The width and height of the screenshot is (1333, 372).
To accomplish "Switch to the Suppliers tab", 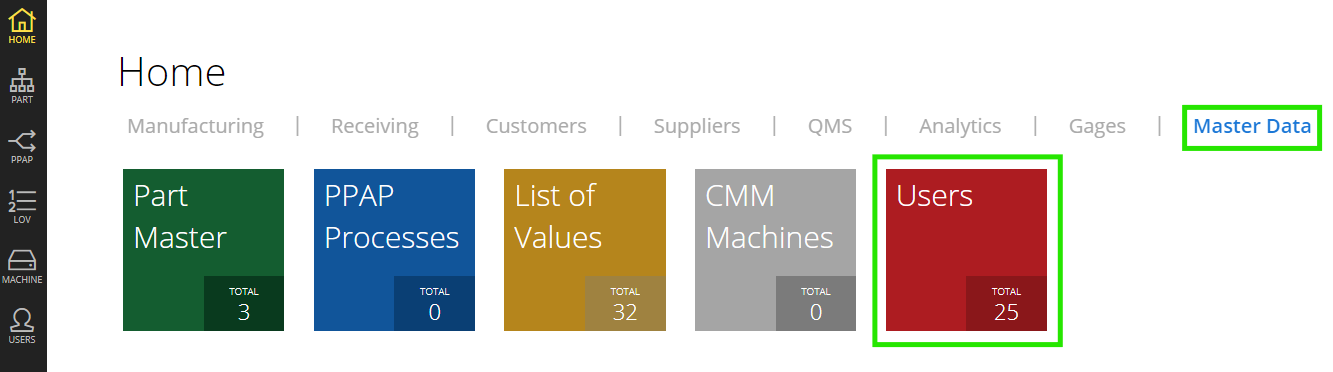I will click(x=697, y=126).
